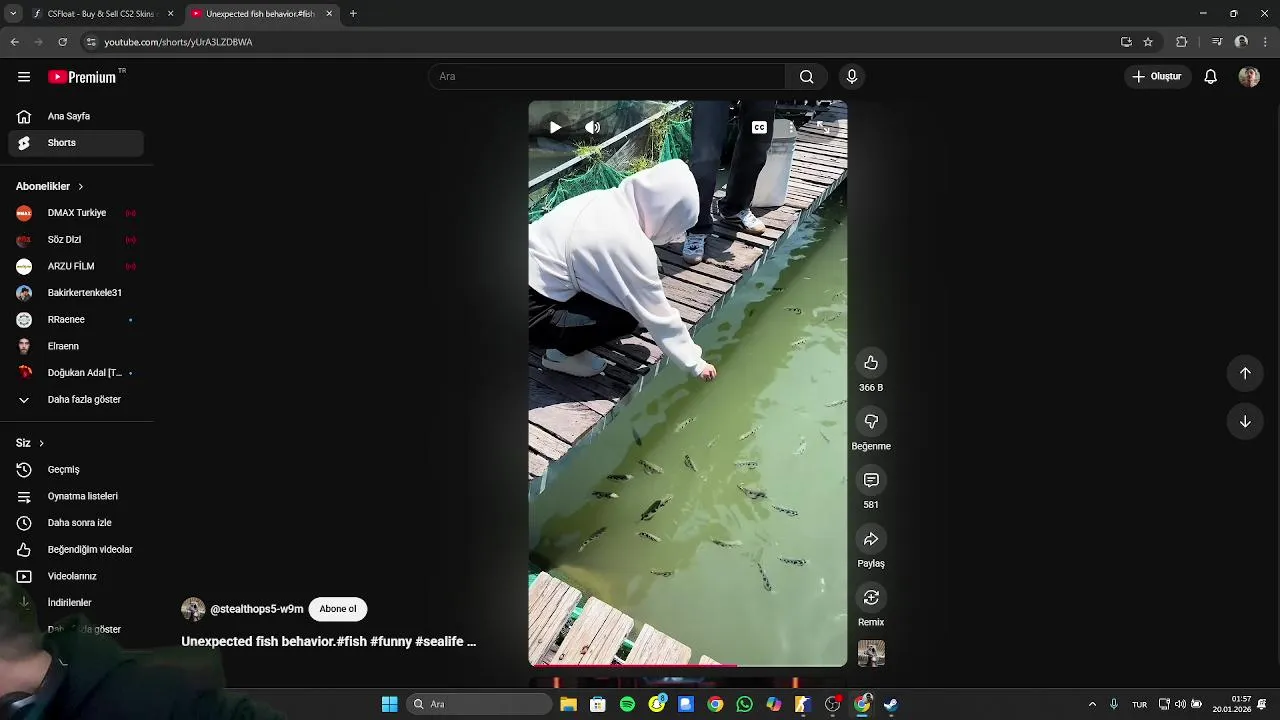
Task: Open the @stealthops5-w9m channel name link
Action: coord(257,609)
